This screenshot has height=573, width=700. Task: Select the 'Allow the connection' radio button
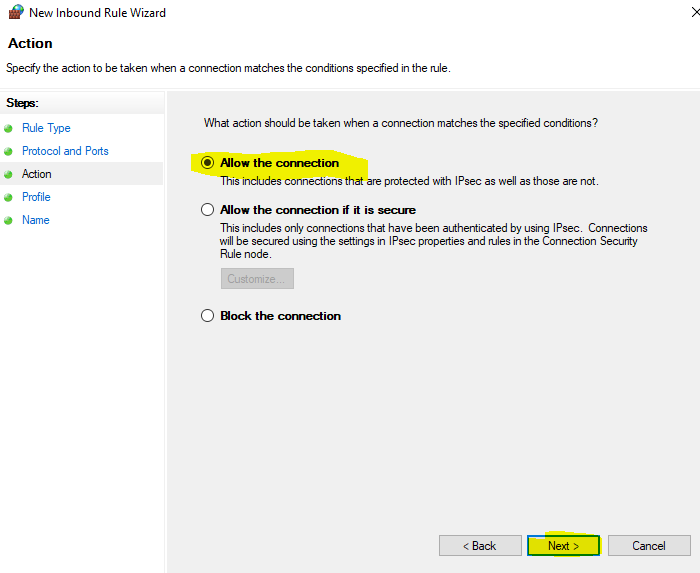pos(208,163)
